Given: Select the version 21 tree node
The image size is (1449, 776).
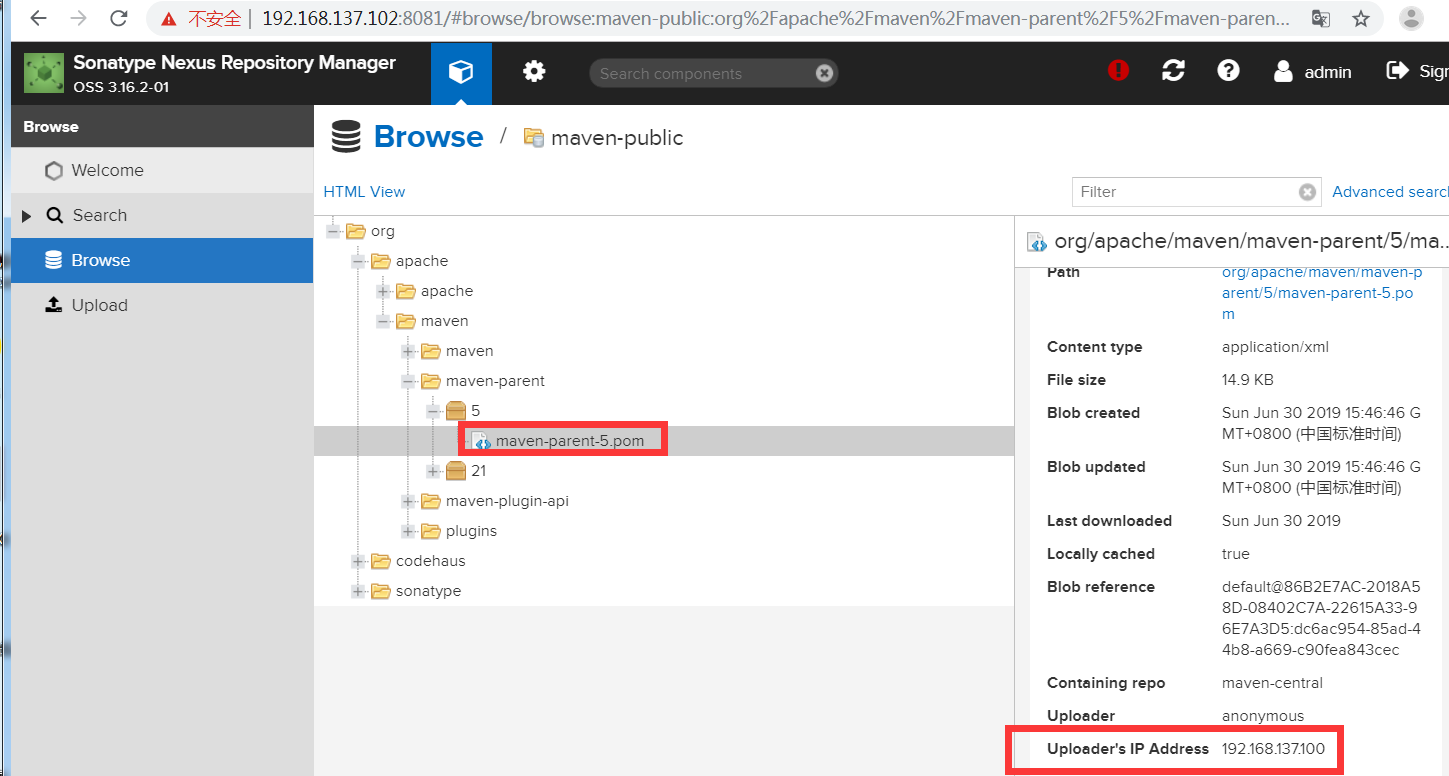Looking at the screenshot, I should (x=479, y=471).
